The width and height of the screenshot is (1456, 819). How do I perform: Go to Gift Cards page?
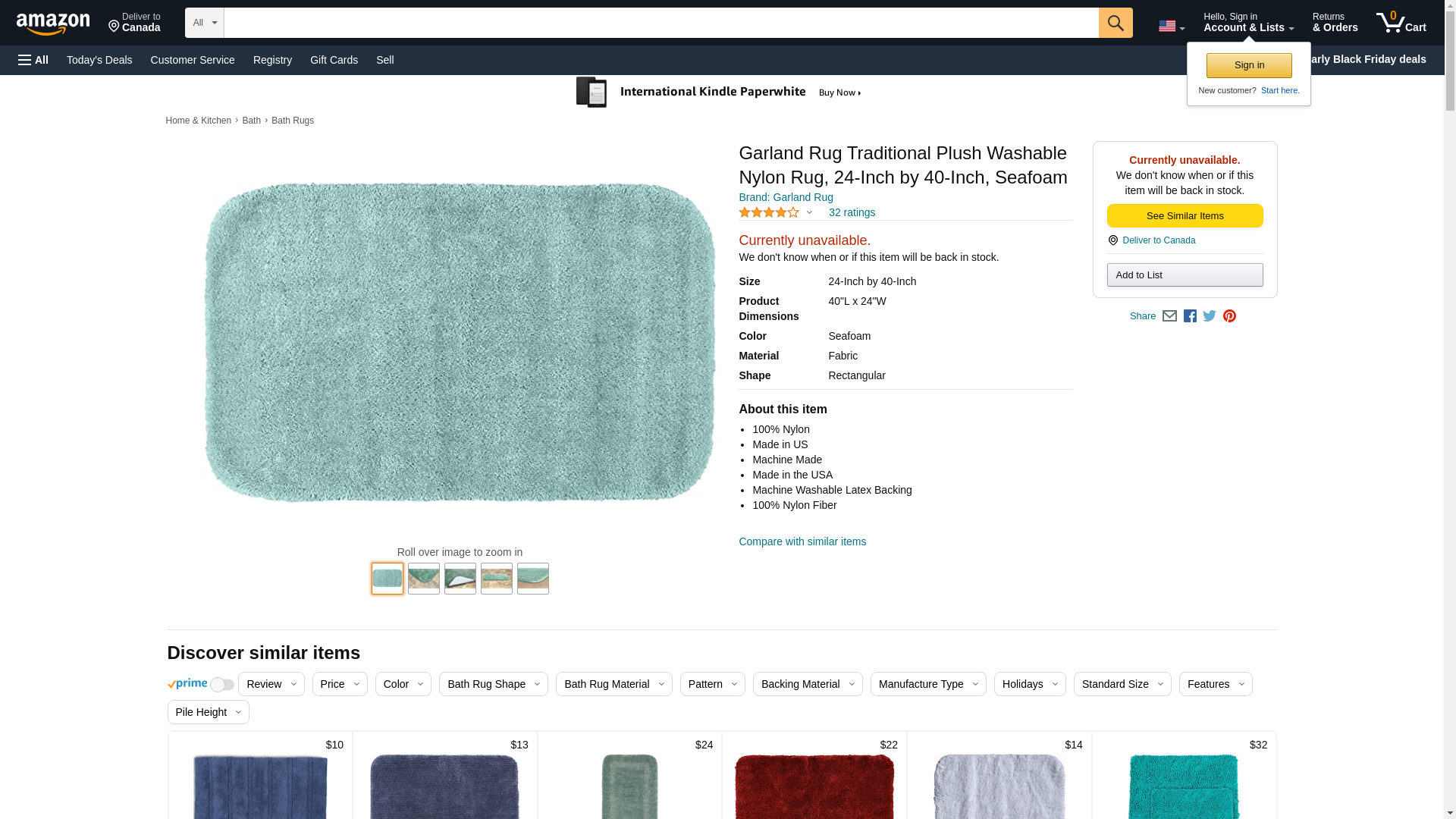pos(334,60)
